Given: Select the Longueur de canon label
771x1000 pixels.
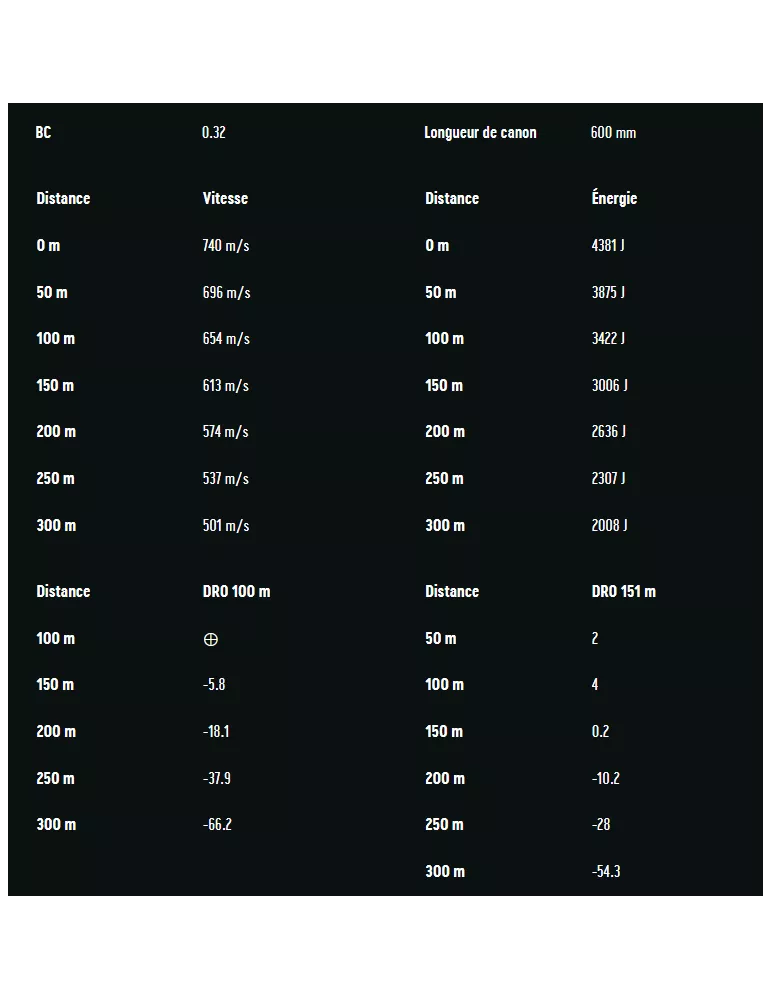Looking at the screenshot, I should pos(480,132).
